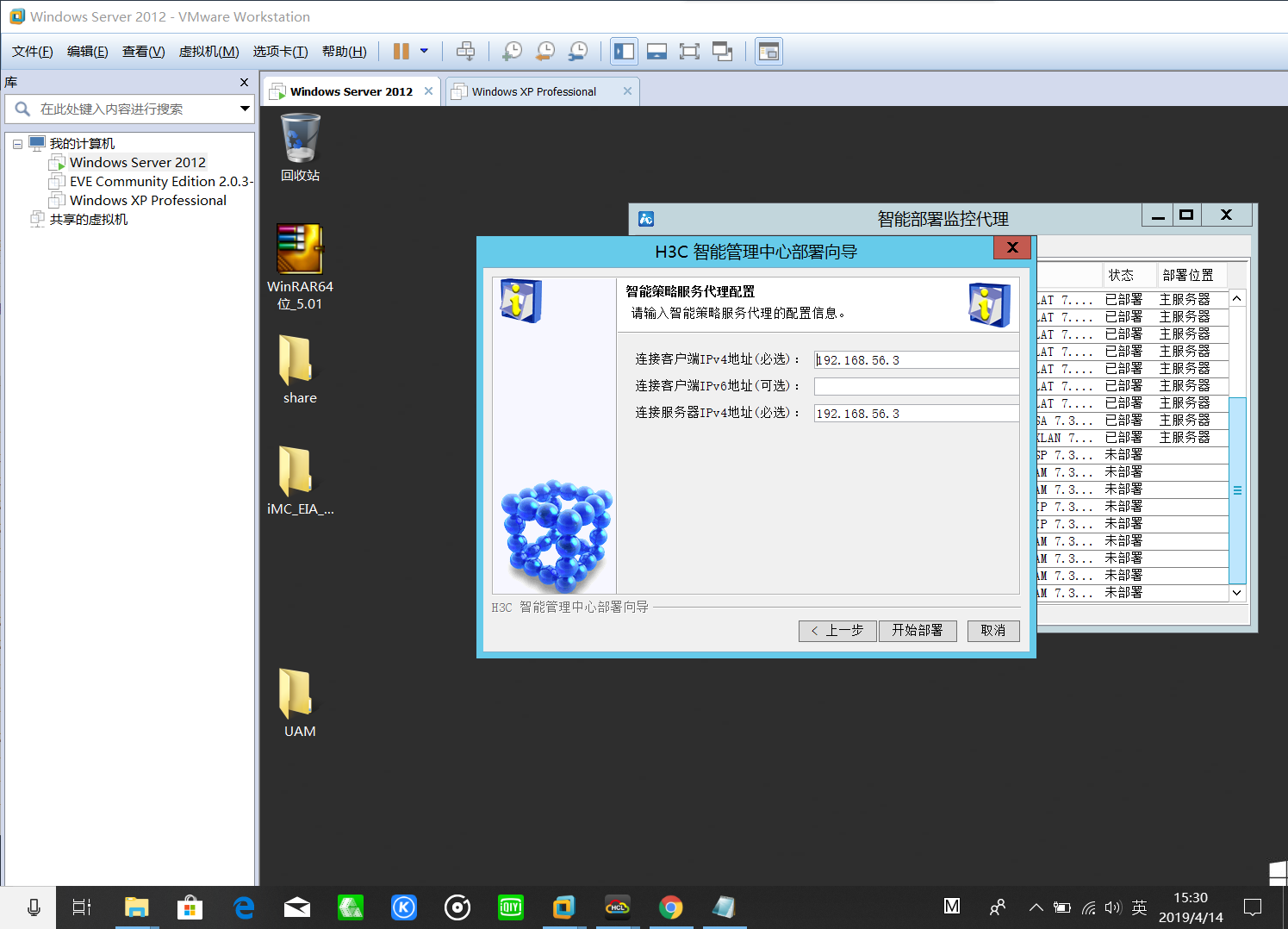Toggle the thumbnail bar view

click(x=656, y=52)
